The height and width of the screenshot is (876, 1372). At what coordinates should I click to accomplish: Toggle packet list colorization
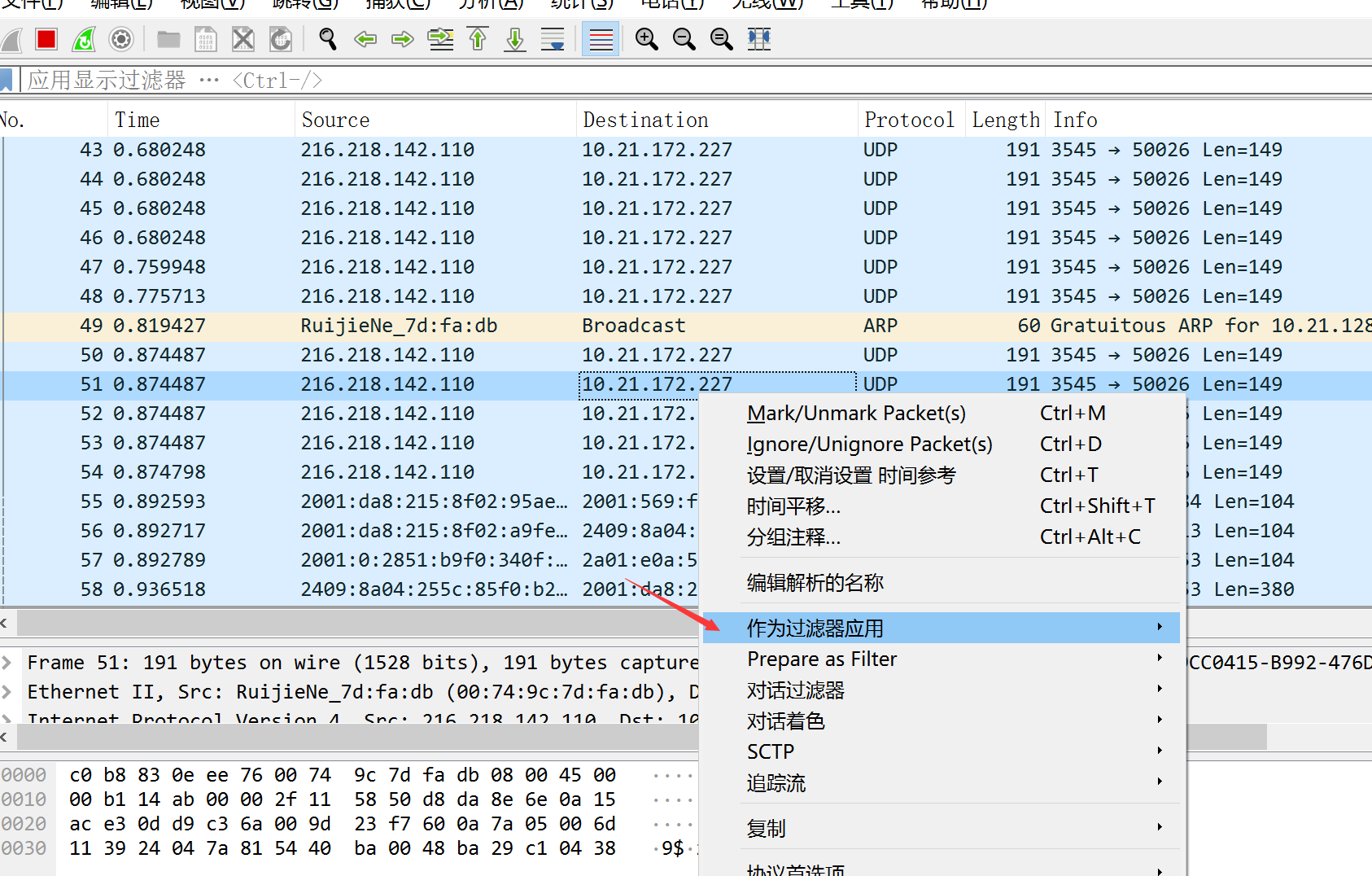click(601, 39)
